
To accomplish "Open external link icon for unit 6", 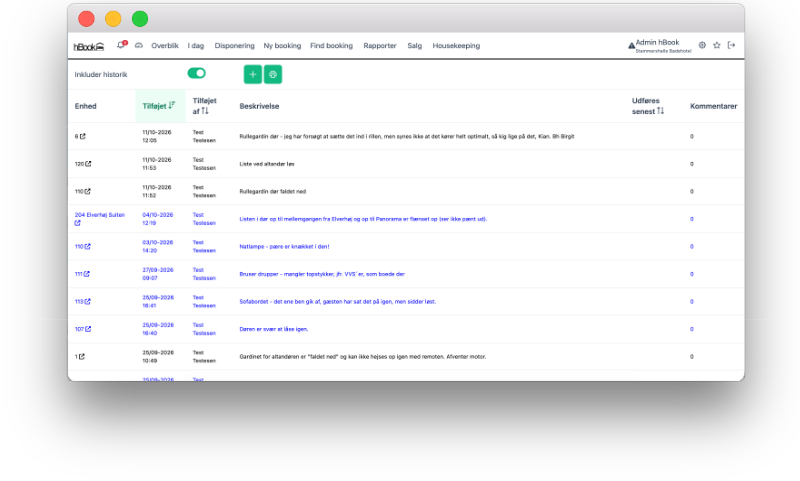I will [83, 136].
